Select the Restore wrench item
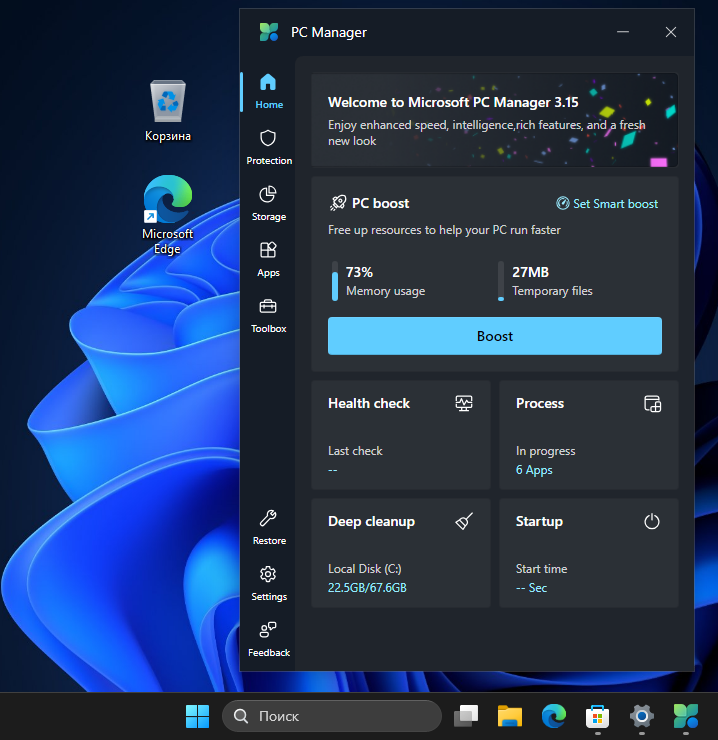718x740 pixels. pyautogui.click(x=269, y=528)
